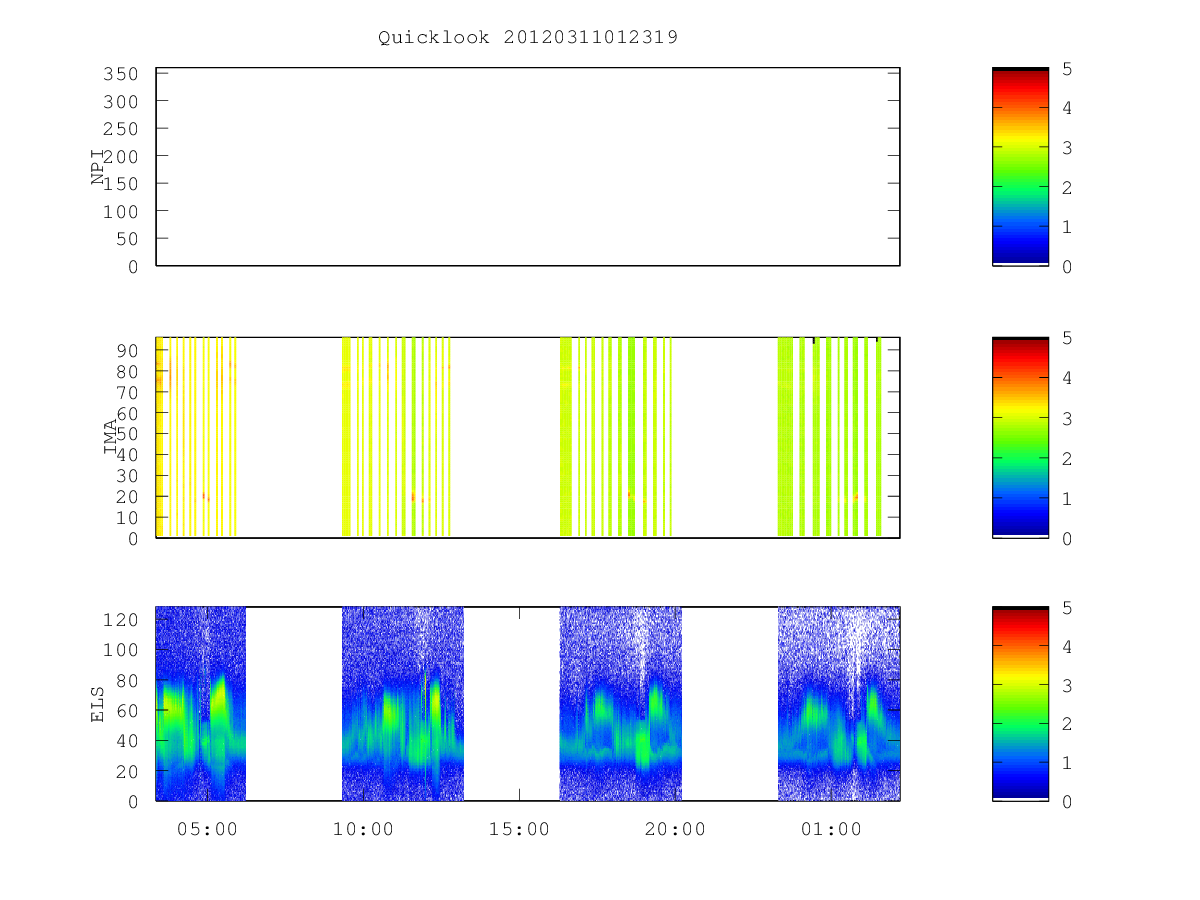
Task: Click the 90 tick on IMA axis
Action: pos(127,350)
